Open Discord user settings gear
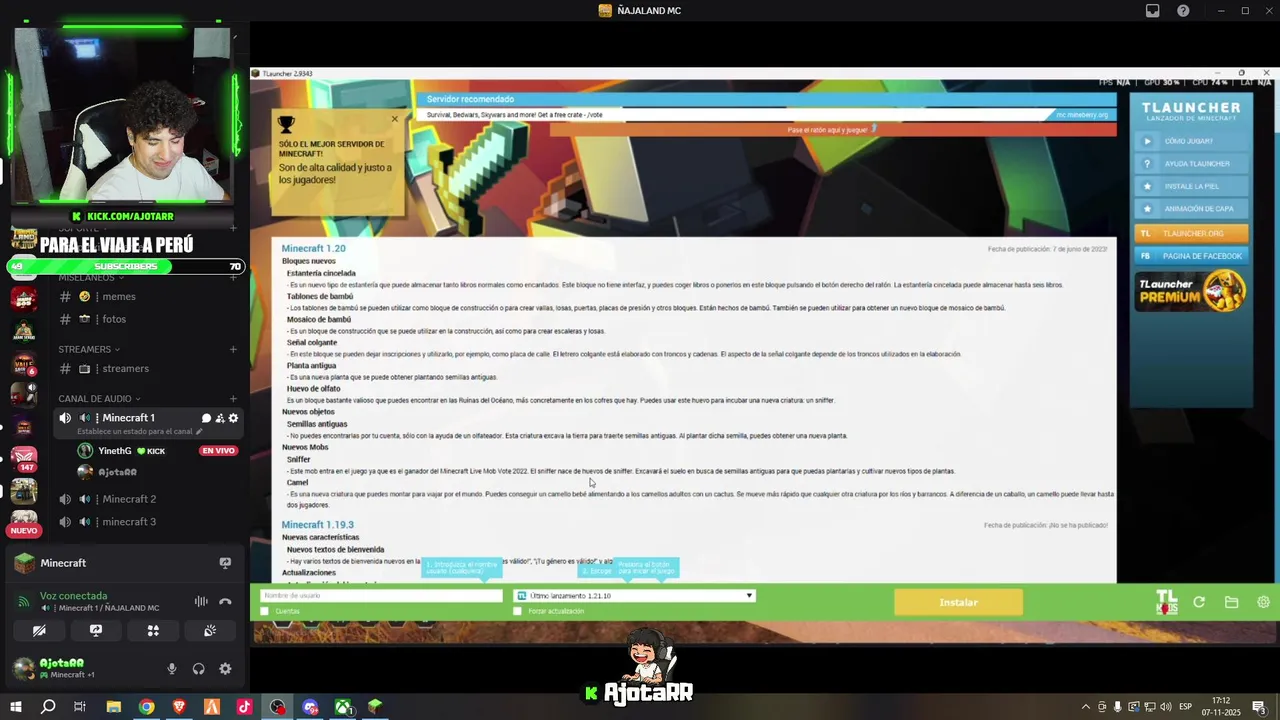This screenshot has height=720, width=1280. click(225, 669)
